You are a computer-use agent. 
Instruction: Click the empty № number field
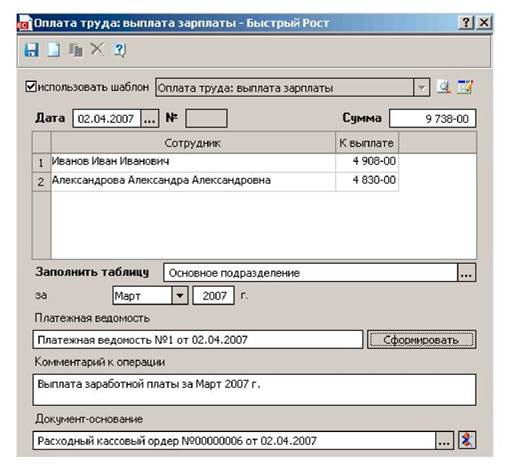coord(206,118)
